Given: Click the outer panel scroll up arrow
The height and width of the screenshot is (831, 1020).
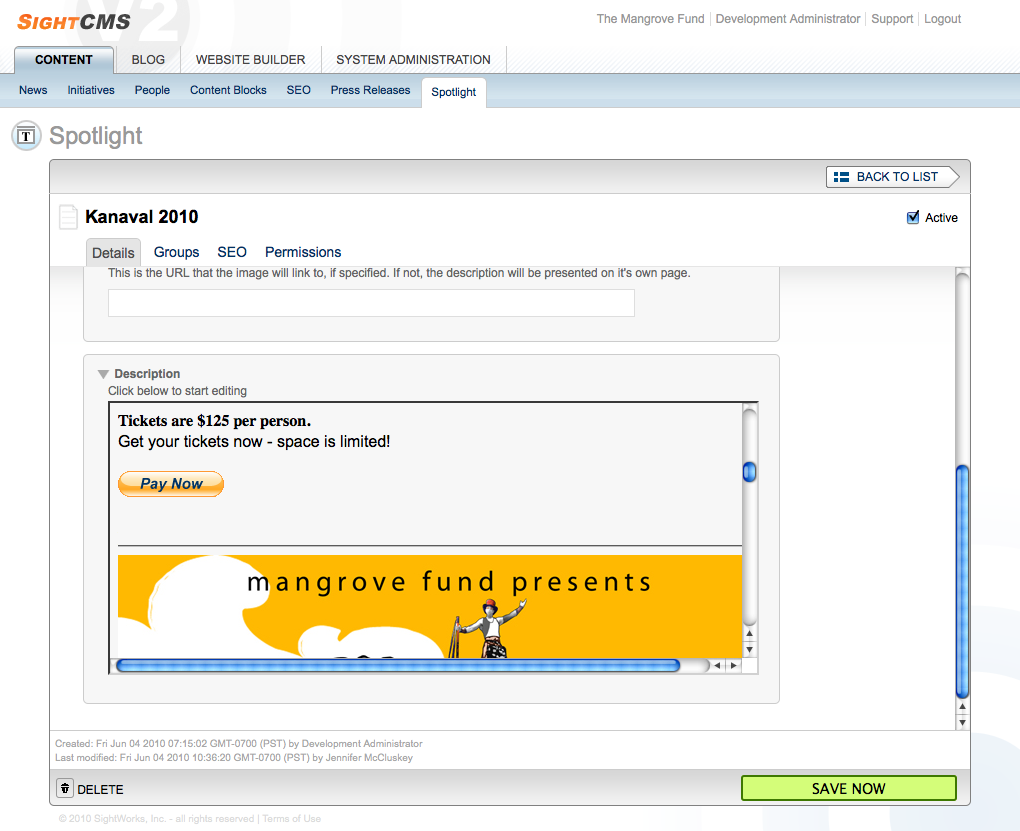Looking at the screenshot, I should pos(962,706).
